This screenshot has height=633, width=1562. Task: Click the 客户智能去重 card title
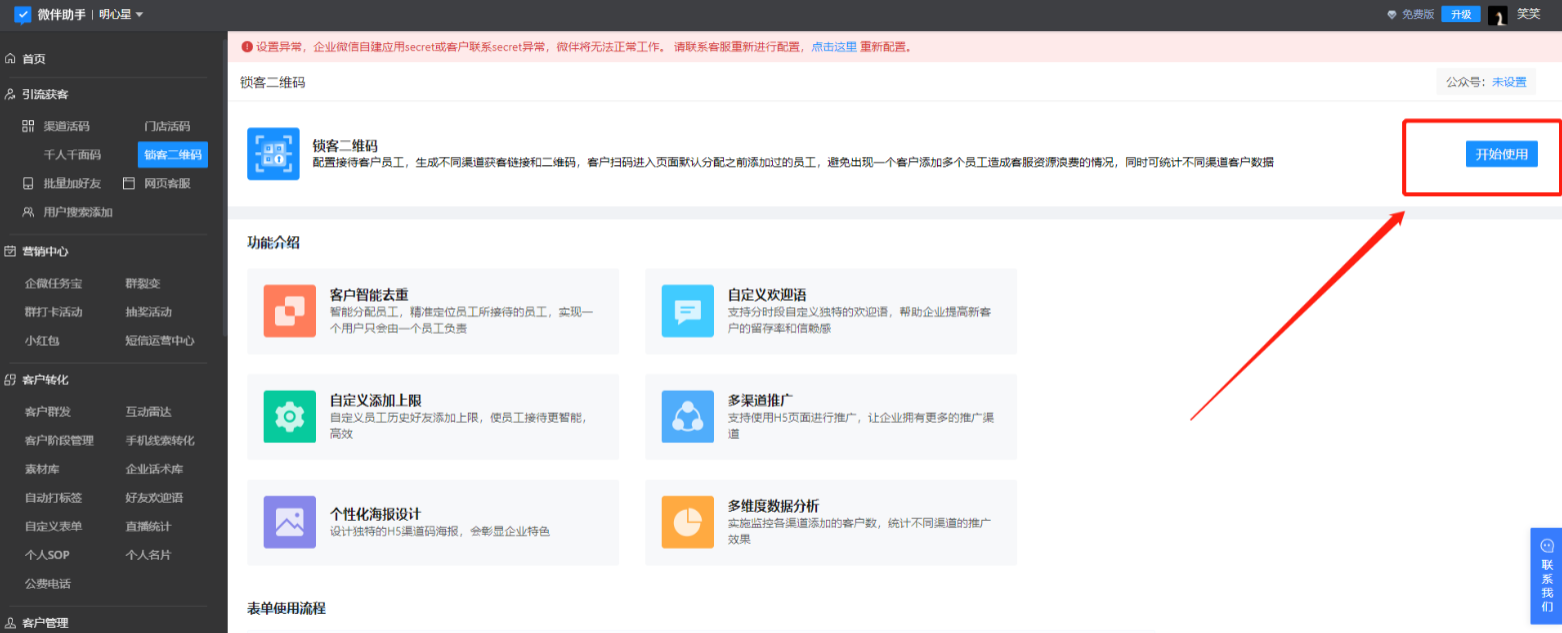click(369, 294)
